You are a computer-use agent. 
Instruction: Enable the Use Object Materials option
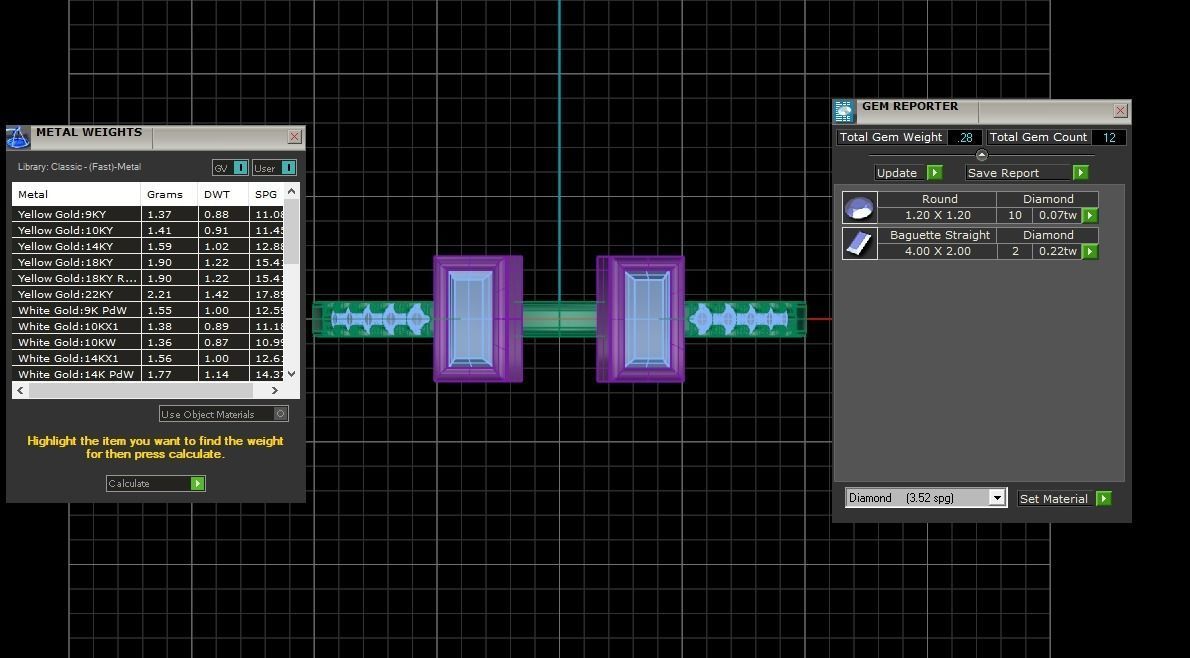point(280,414)
